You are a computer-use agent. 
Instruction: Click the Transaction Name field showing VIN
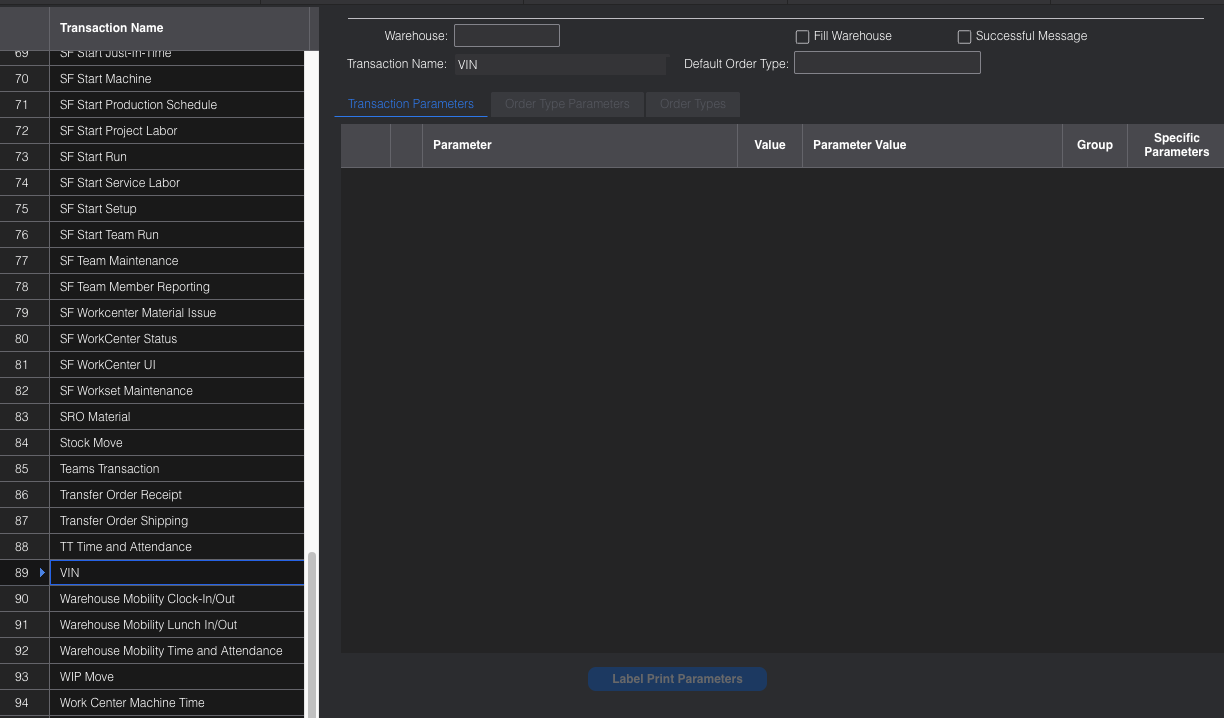[560, 64]
